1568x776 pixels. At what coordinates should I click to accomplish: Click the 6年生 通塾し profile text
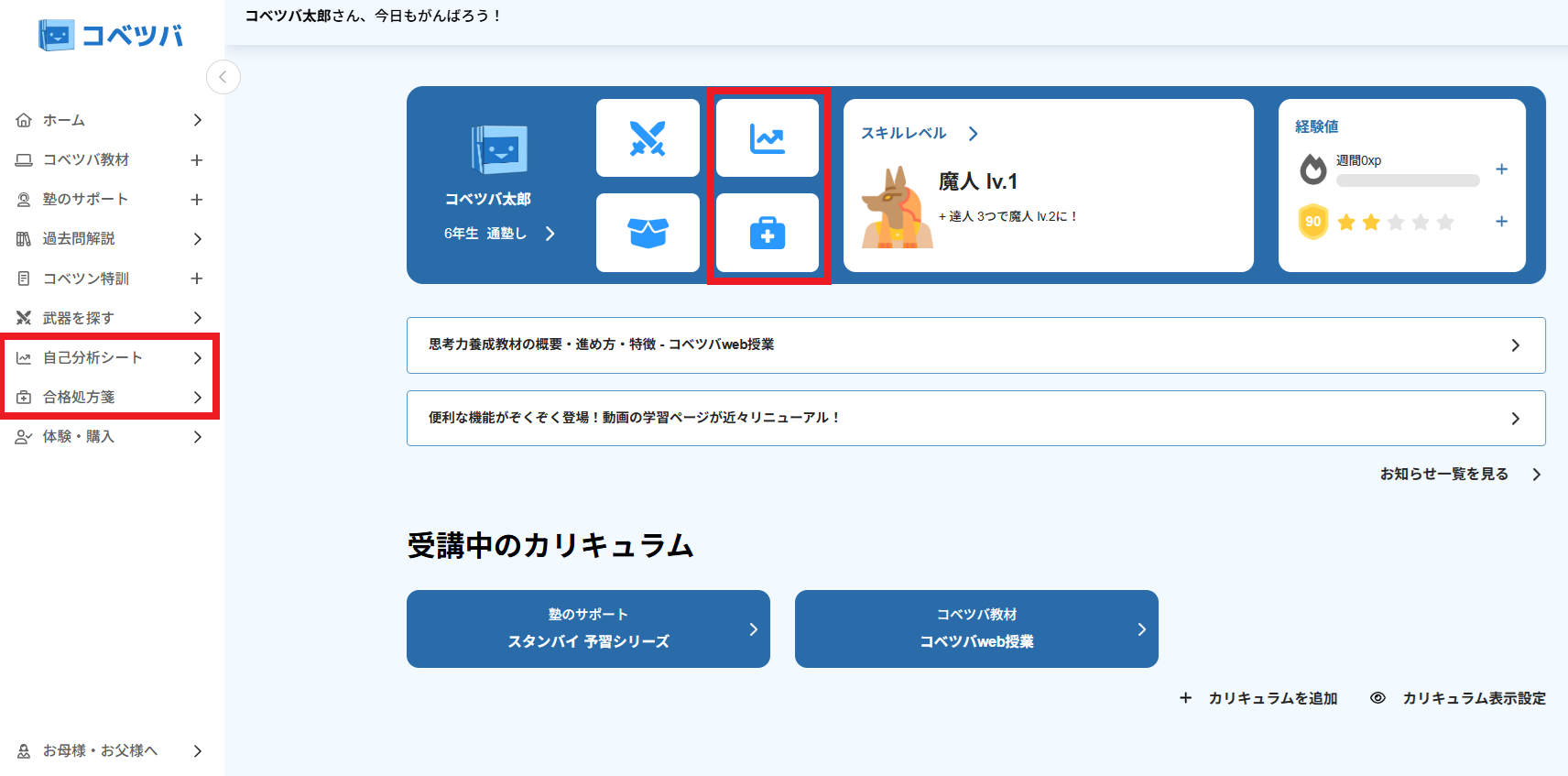pyautogui.click(x=485, y=234)
